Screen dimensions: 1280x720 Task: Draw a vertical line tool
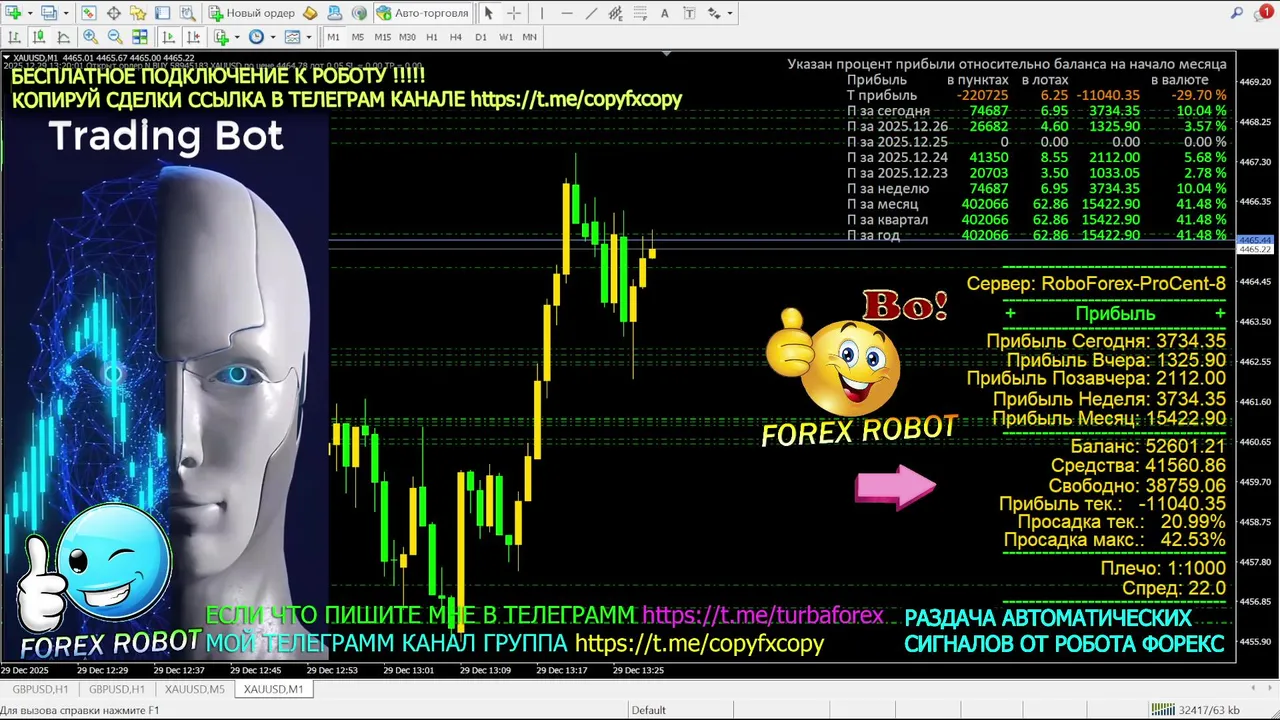tap(542, 13)
